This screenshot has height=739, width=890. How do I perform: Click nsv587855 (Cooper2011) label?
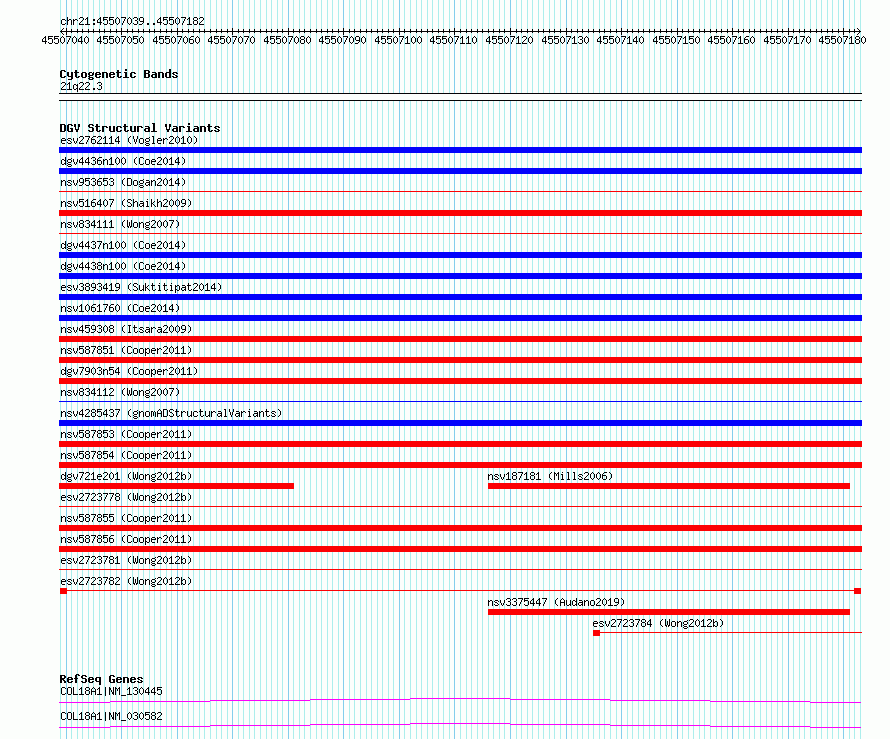pyautogui.click(x=126, y=518)
